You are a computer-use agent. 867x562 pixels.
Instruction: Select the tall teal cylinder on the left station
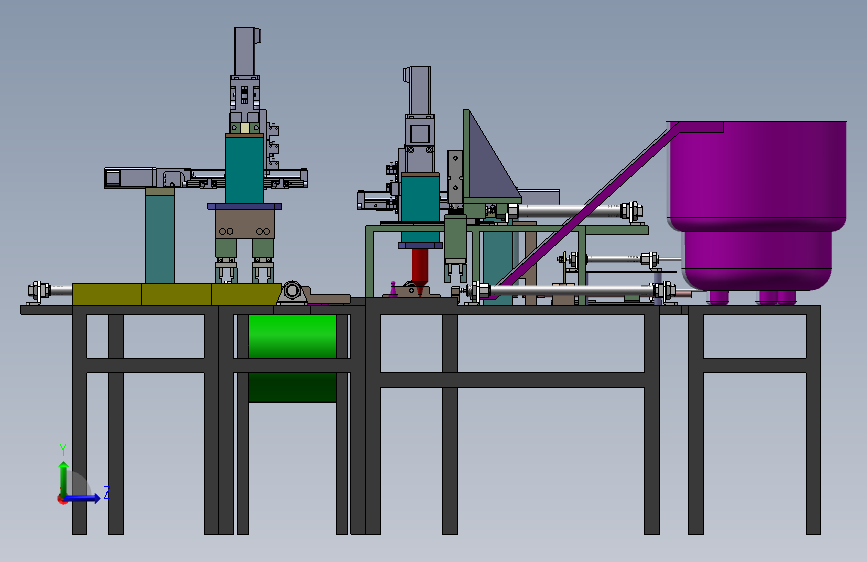244,169
